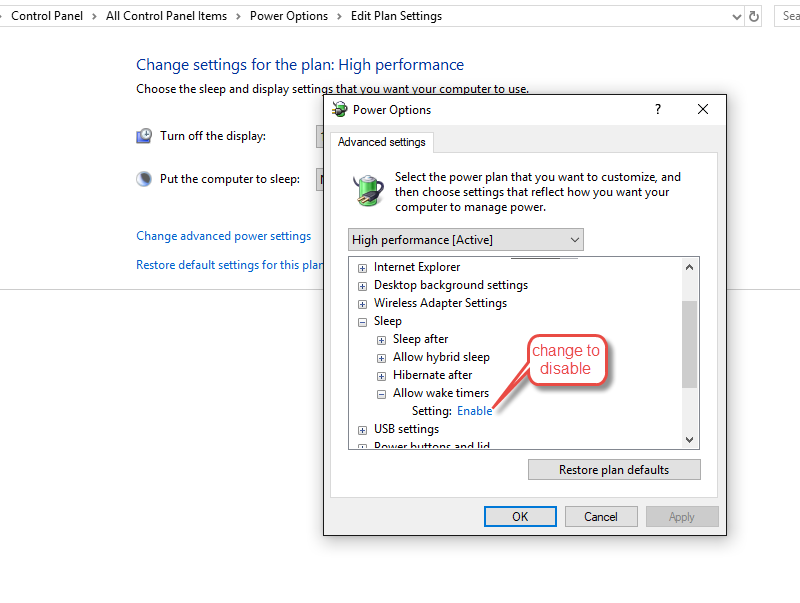Click the settings list scroll down arrow

[x=689, y=440]
